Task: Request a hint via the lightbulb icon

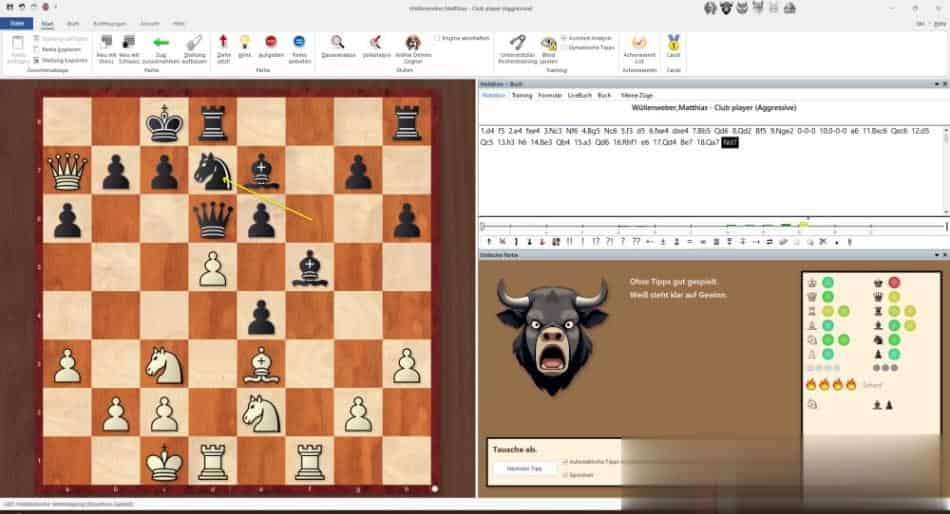Action: (x=245, y=41)
